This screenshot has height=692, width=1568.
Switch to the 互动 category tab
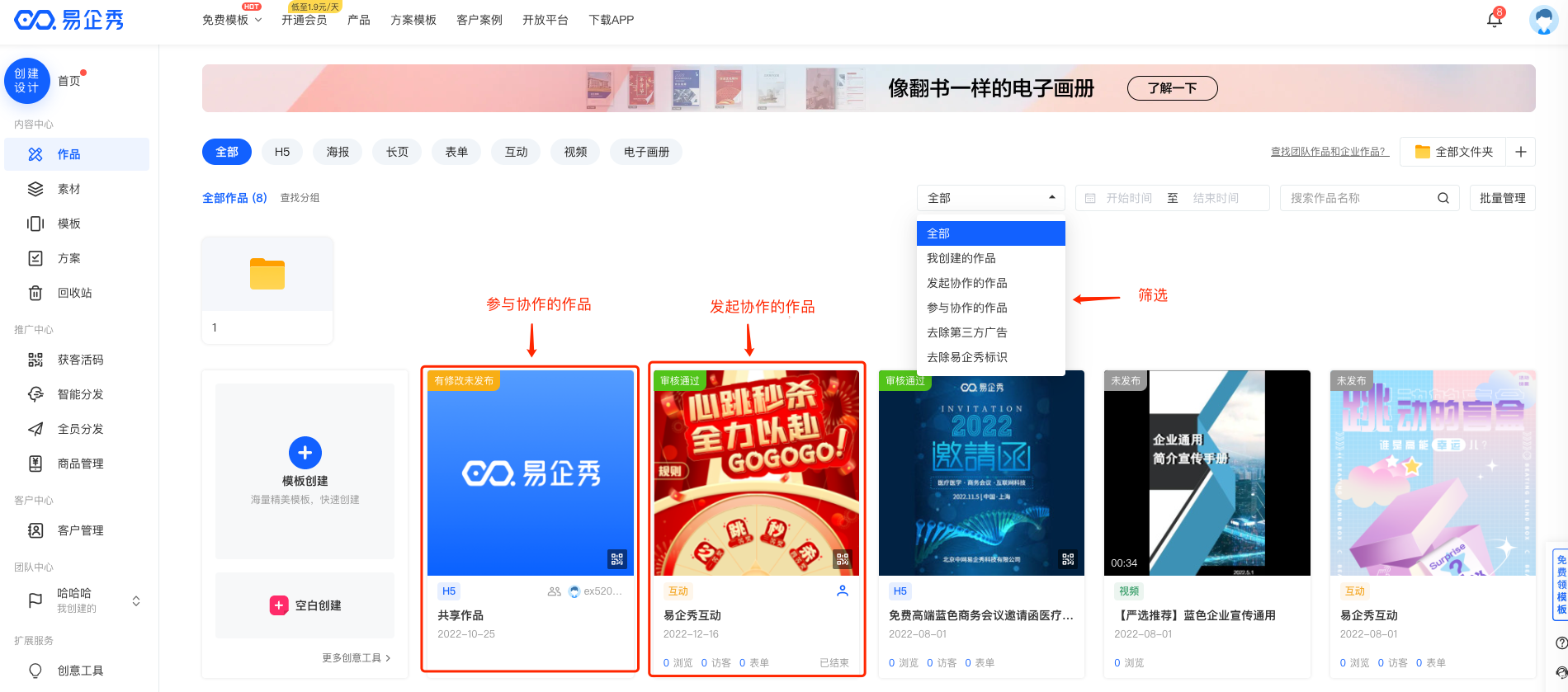pyautogui.click(x=516, y=152)
